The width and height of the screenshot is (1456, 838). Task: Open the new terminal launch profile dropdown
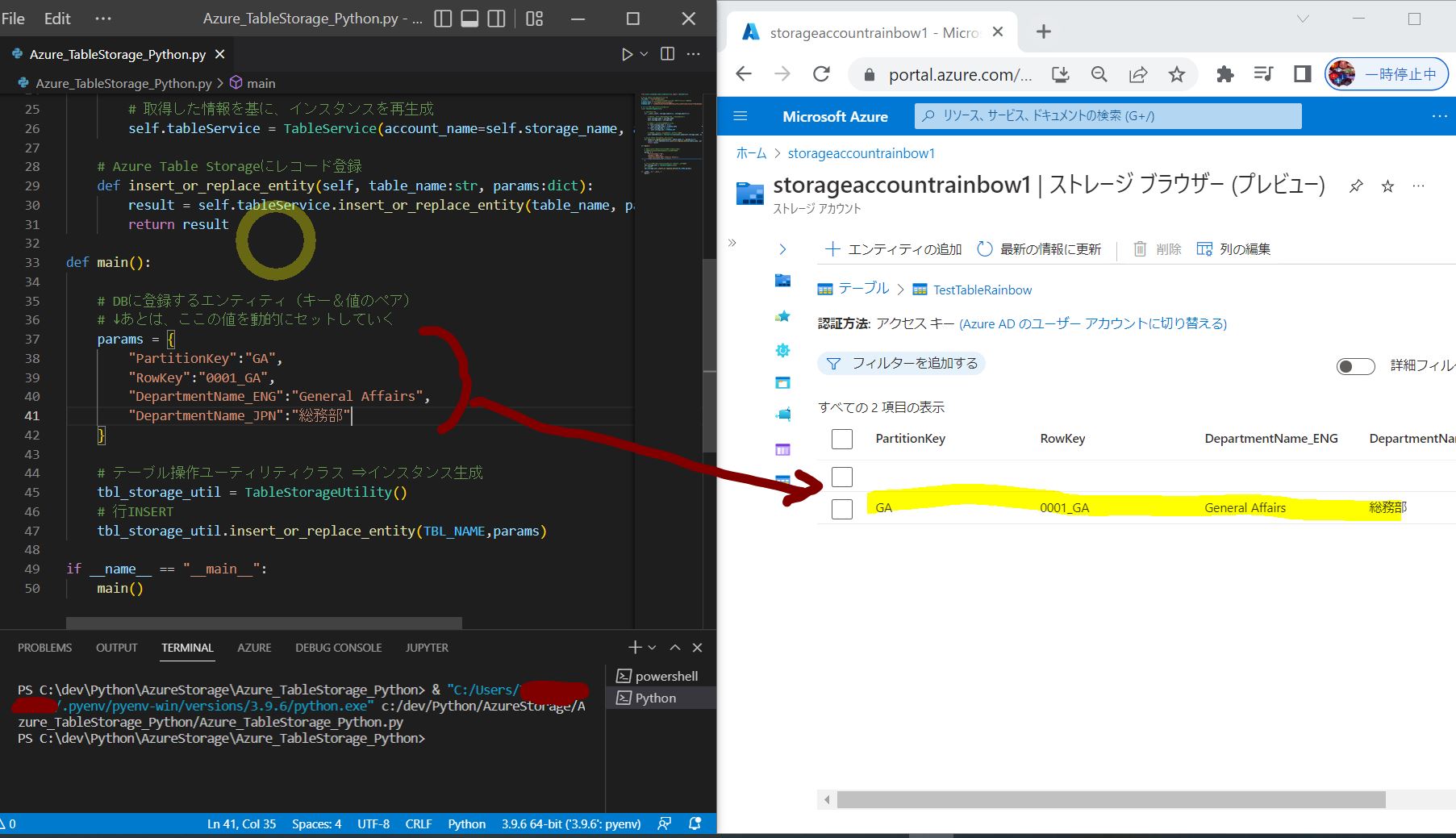(652, 648)
